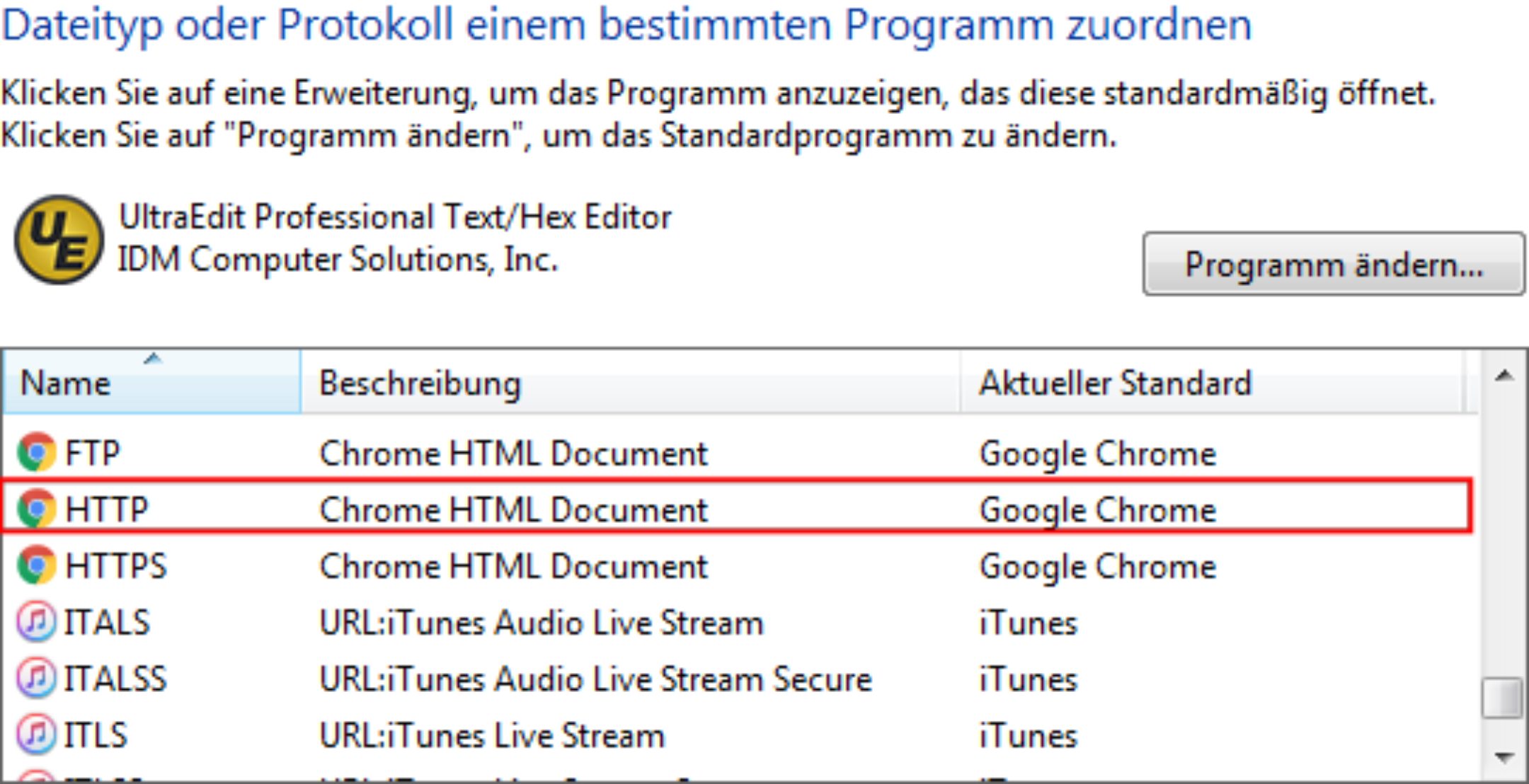Click the iTunes icon beside ITLS

coord(36,734)
